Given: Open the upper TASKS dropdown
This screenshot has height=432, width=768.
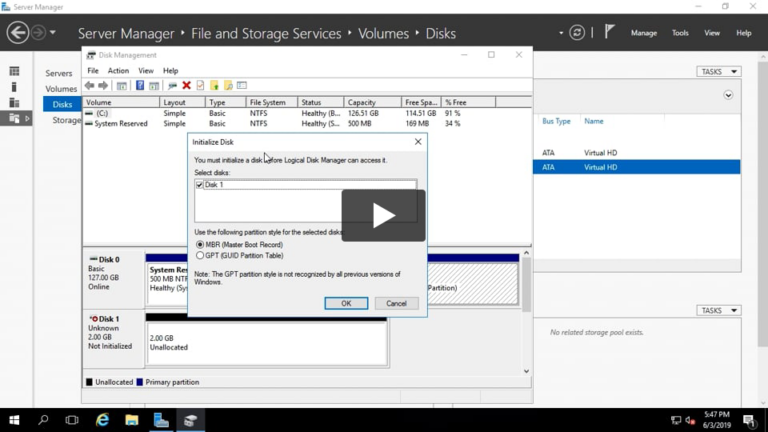Looking at the screenshot, I should click(x=718, y=72).
